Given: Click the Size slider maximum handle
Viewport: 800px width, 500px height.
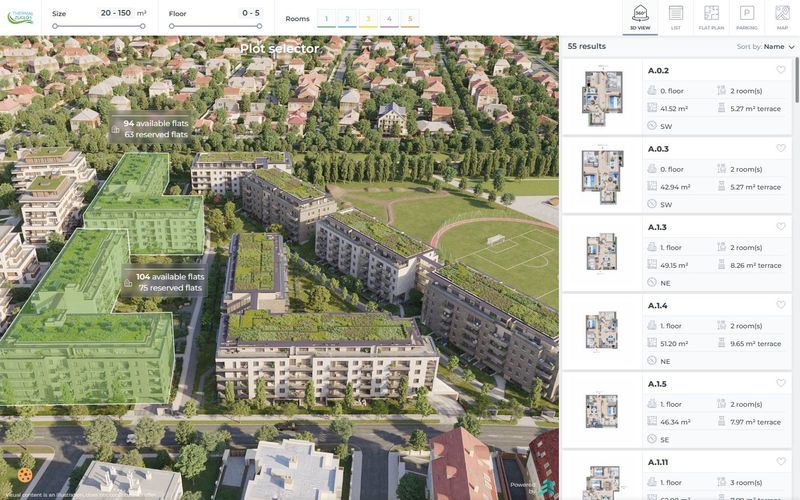Looking at the screenshot, I should [142, 26].
